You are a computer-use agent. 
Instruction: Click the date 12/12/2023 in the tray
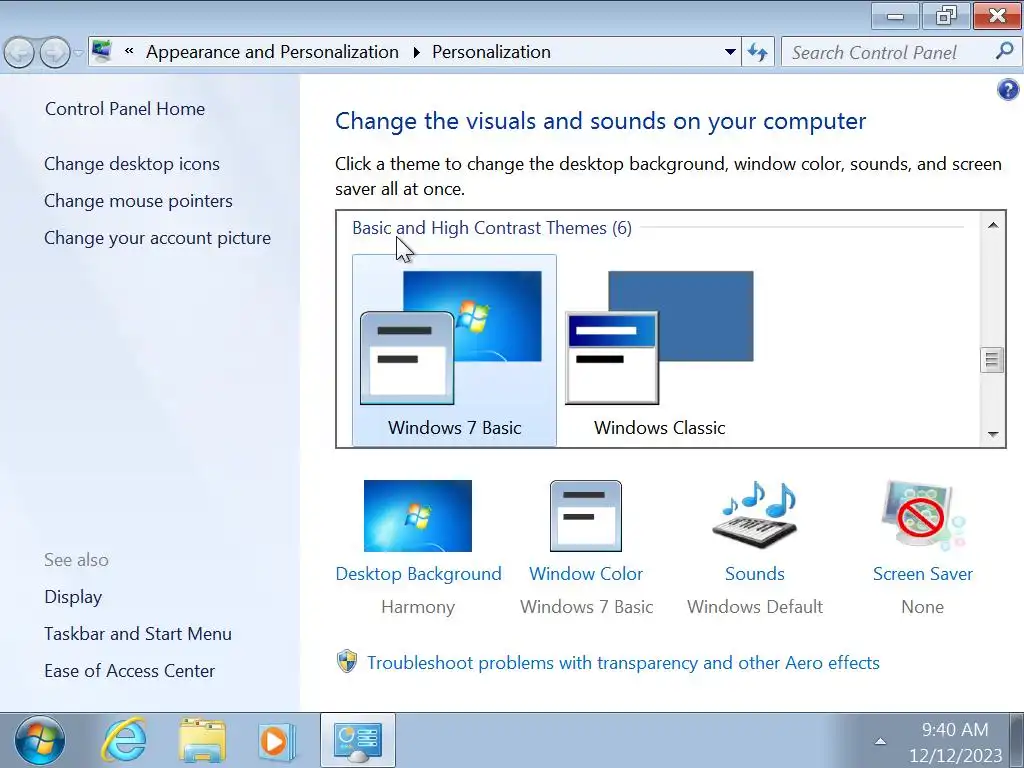pyautogui.click(x=955, y=756)
